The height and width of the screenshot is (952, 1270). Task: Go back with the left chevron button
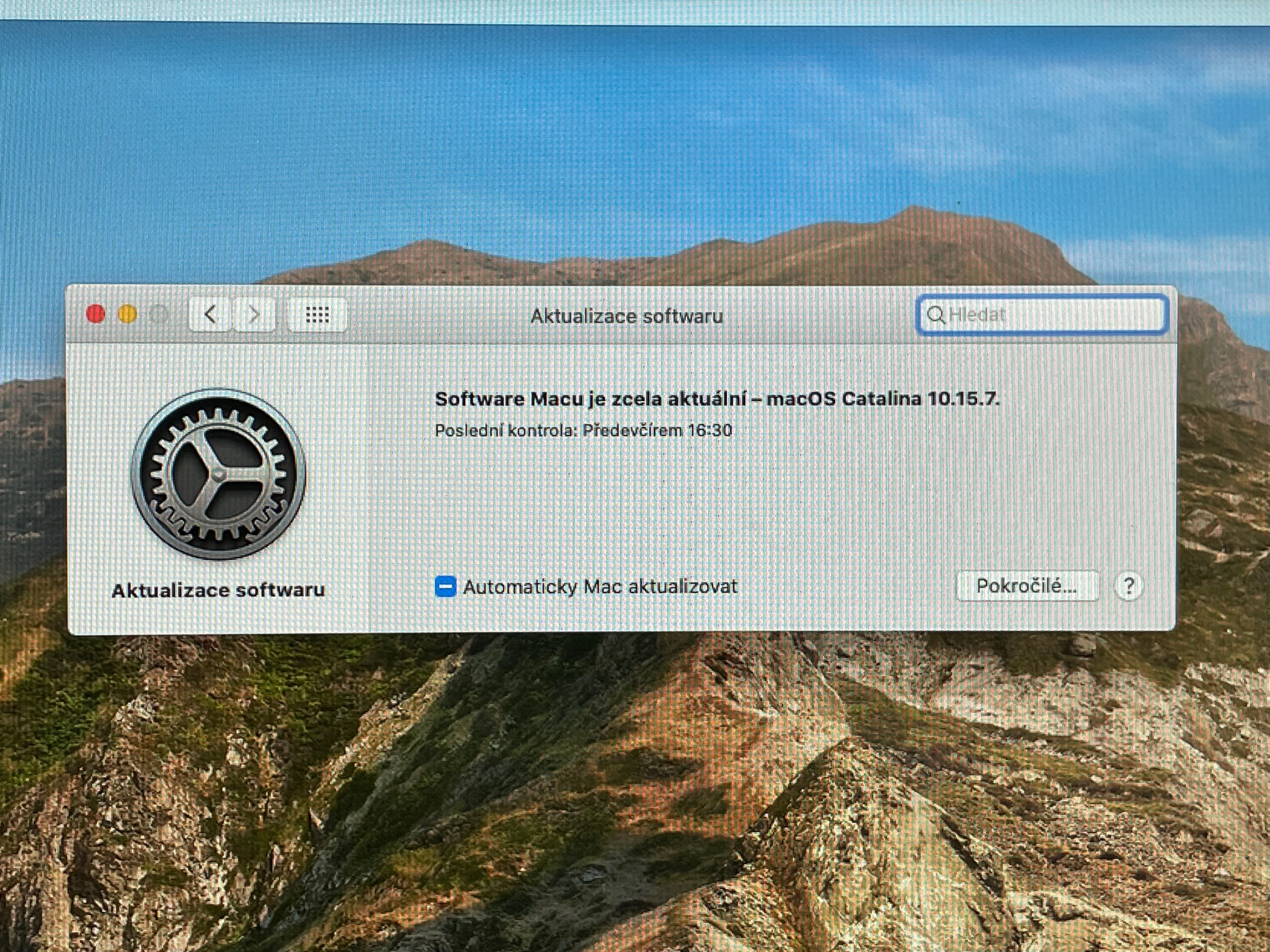pos(210,314)
